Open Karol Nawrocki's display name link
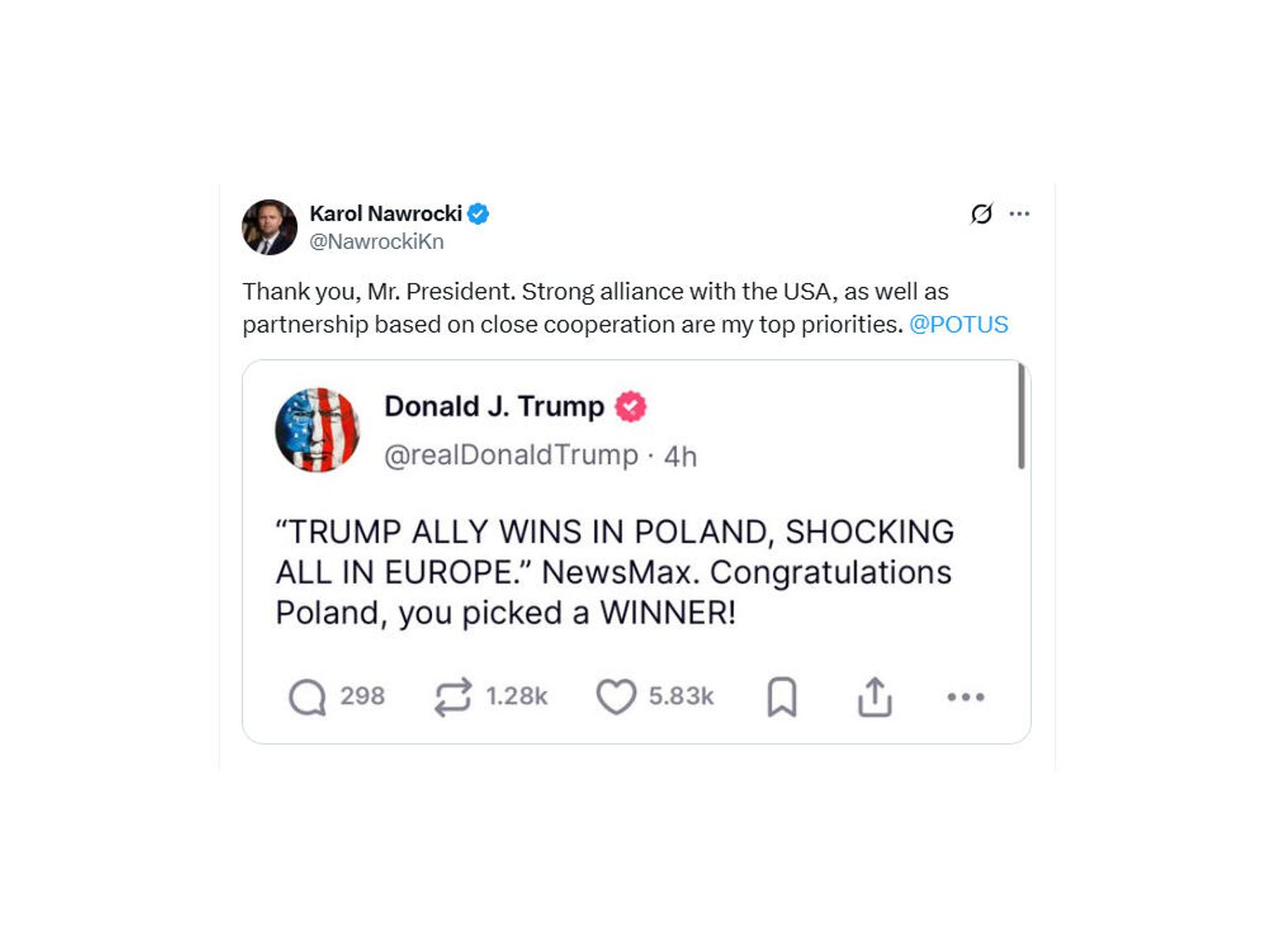The height and width of the screenshot is (952, 1266). 386,213
